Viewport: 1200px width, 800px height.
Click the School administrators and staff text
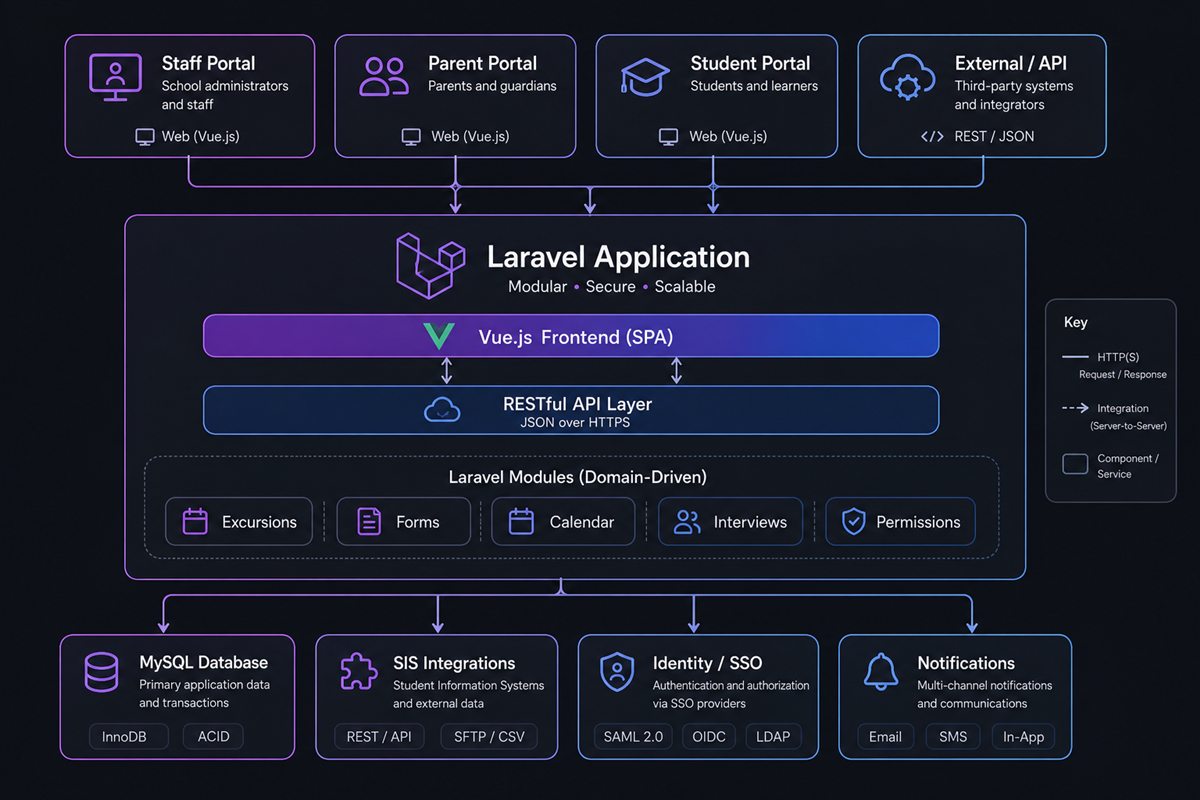pos(225,95)
